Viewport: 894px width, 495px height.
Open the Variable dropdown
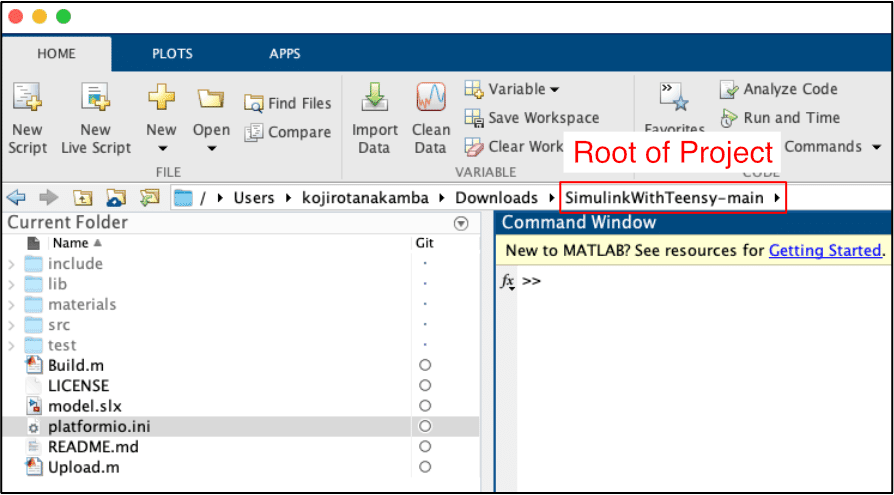pos(513,89)
